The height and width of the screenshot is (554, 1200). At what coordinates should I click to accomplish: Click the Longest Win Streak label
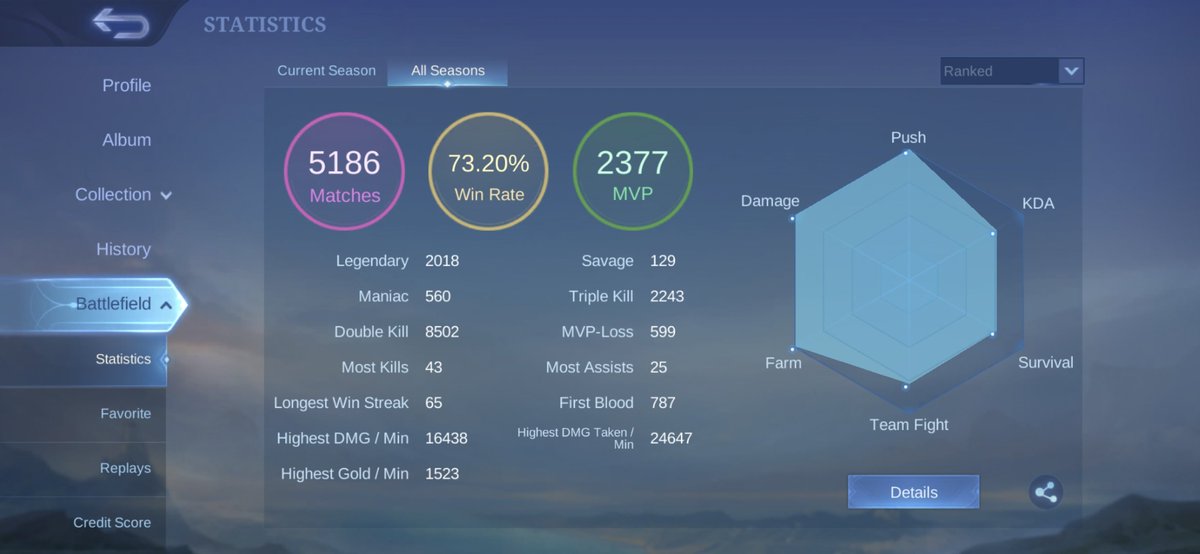341,402
